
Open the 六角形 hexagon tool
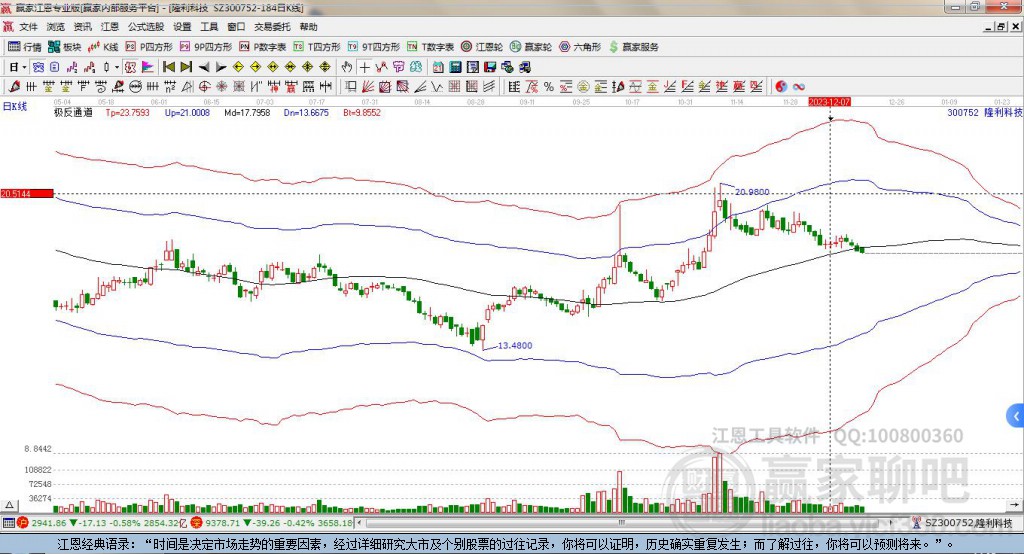click(x=580, y=47)
